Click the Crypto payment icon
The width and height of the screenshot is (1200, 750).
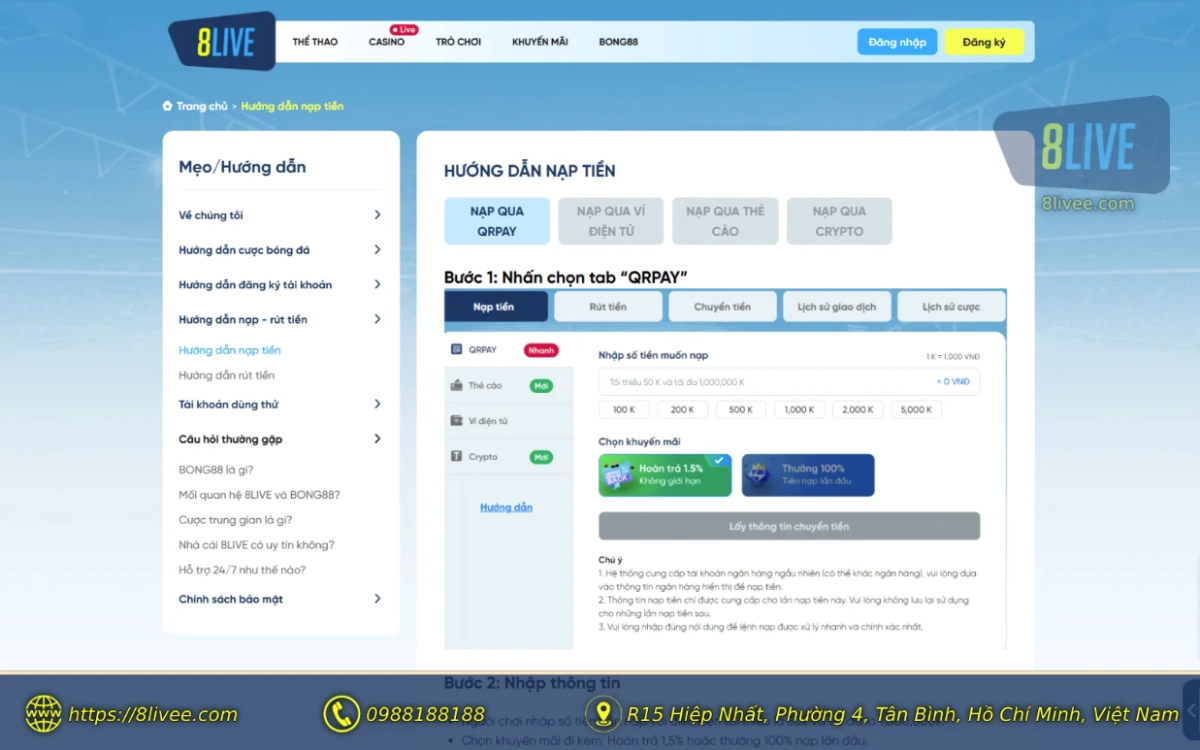pos(455,457)
